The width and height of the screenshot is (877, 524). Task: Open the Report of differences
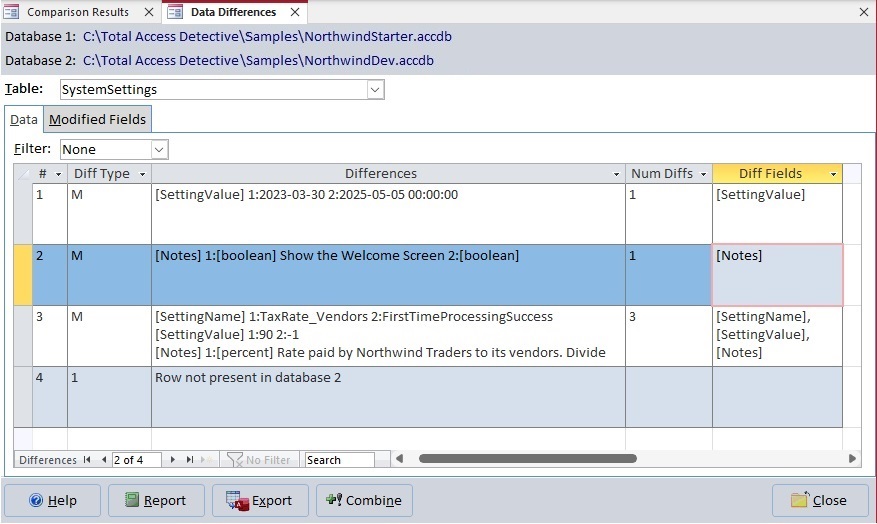(155, 500)
